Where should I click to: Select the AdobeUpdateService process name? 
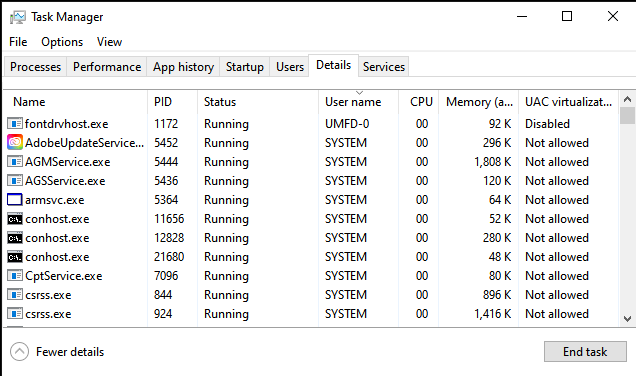click(x=84, y=143)
